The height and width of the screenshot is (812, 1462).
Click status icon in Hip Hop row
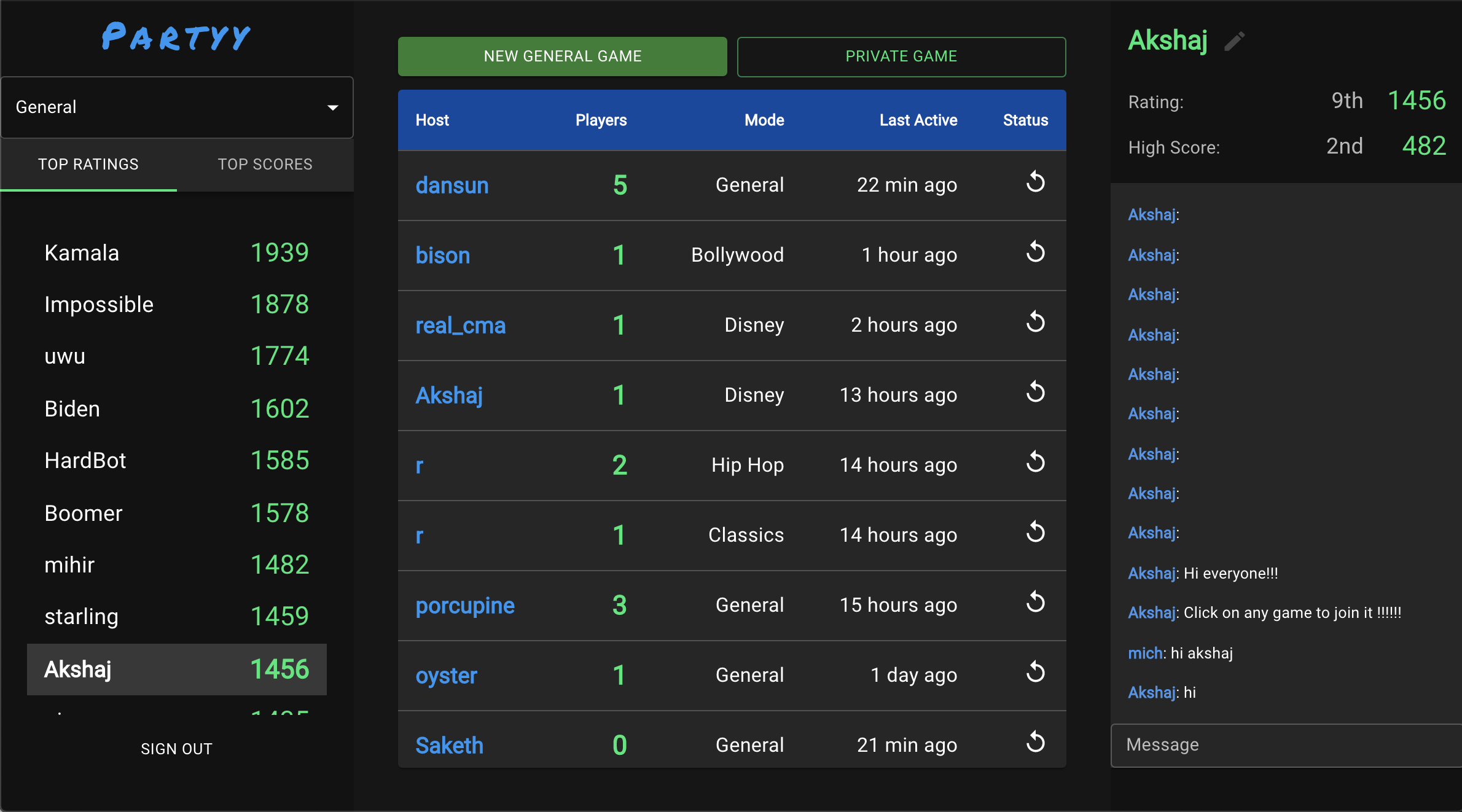click(1035, 463)
